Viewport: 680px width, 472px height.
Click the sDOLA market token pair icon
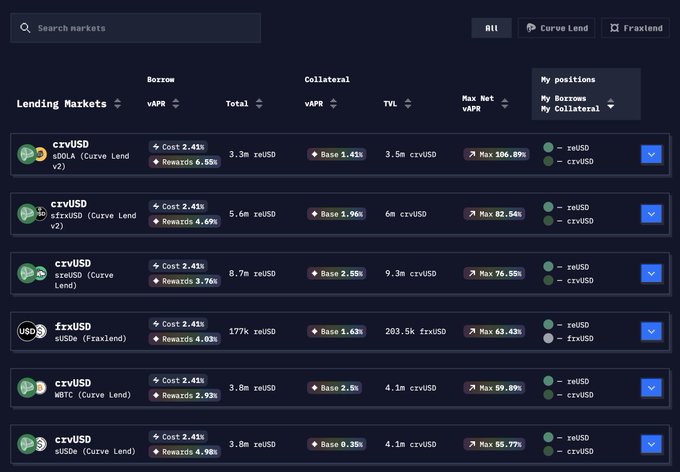click(32, 154)
